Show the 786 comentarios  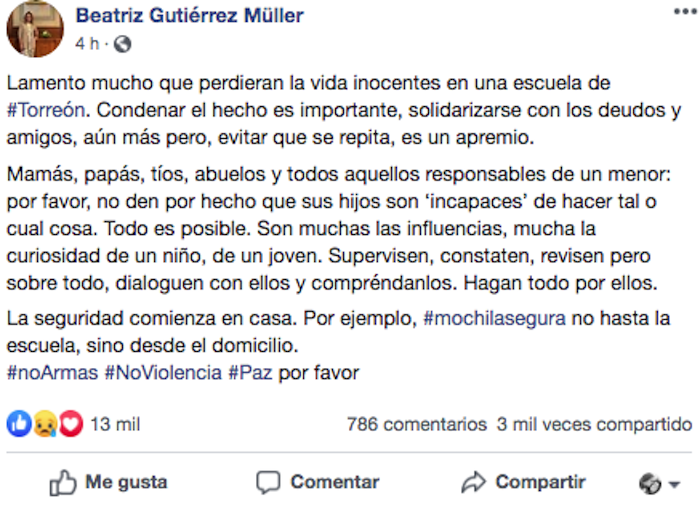point(416,424)
